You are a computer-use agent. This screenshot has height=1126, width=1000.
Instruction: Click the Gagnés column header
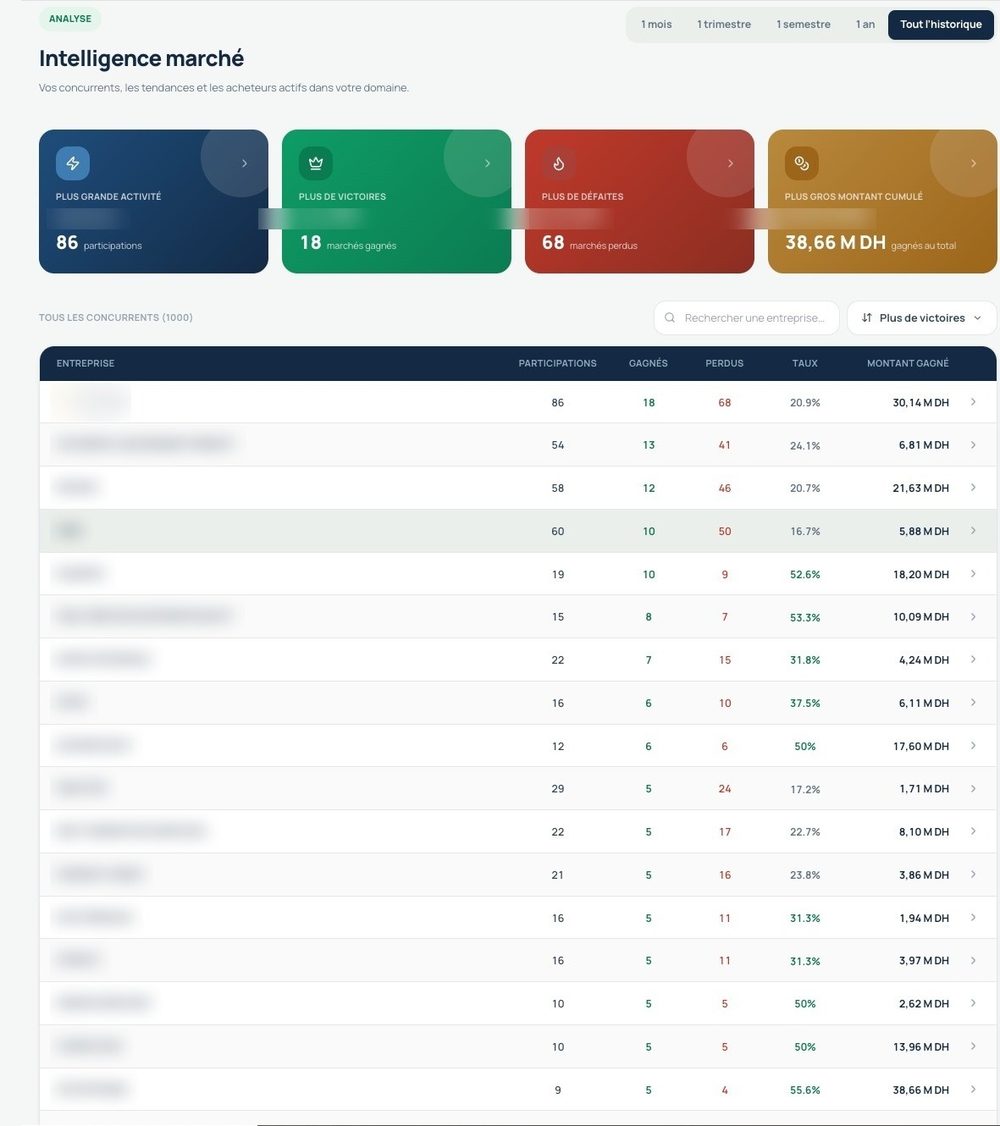point(648,363)
